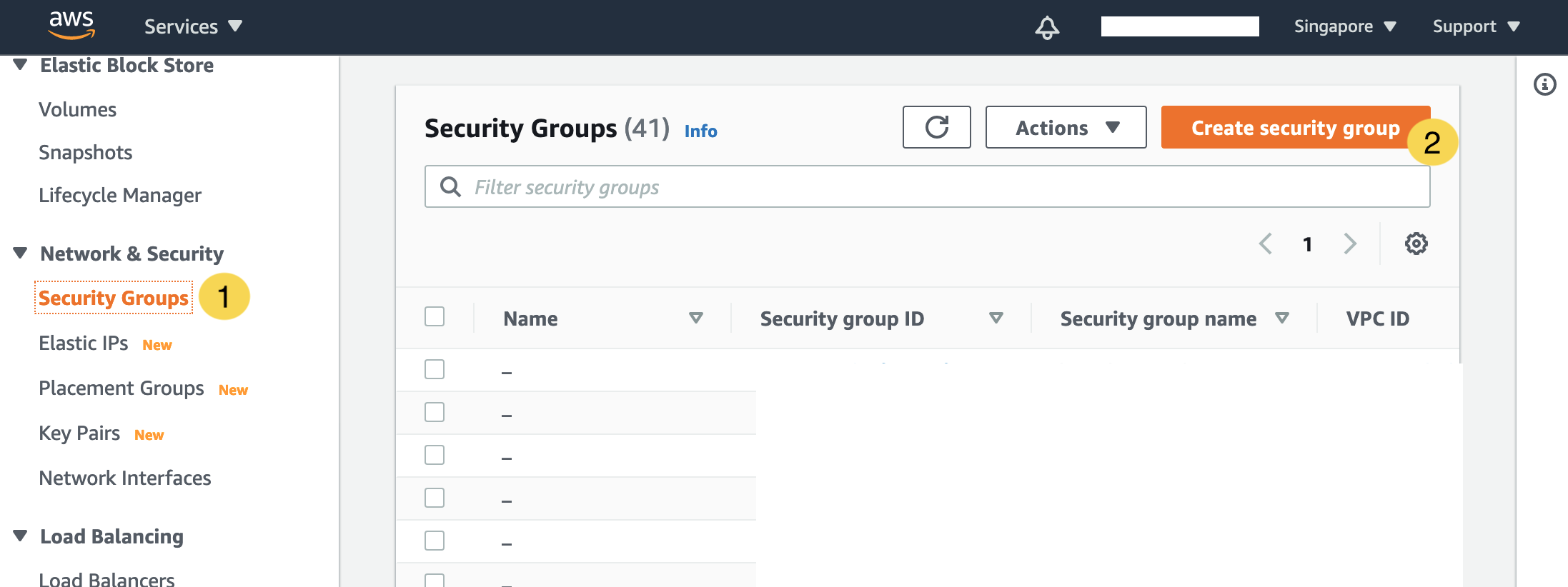Open Network Interfaces in the sidebar
Screen dimensions: 1568x587
[x=125, y=478]
